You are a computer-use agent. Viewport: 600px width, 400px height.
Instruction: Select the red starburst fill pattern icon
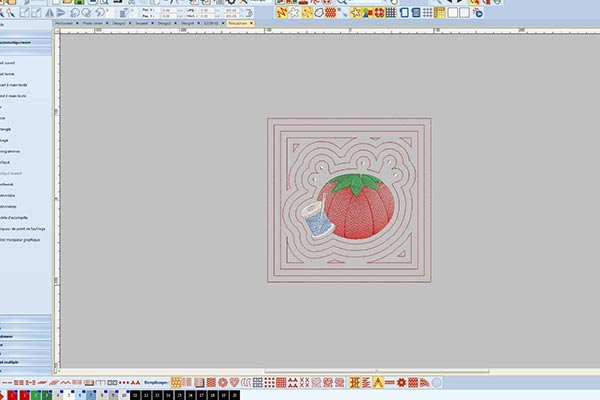[x=398, y=382]
